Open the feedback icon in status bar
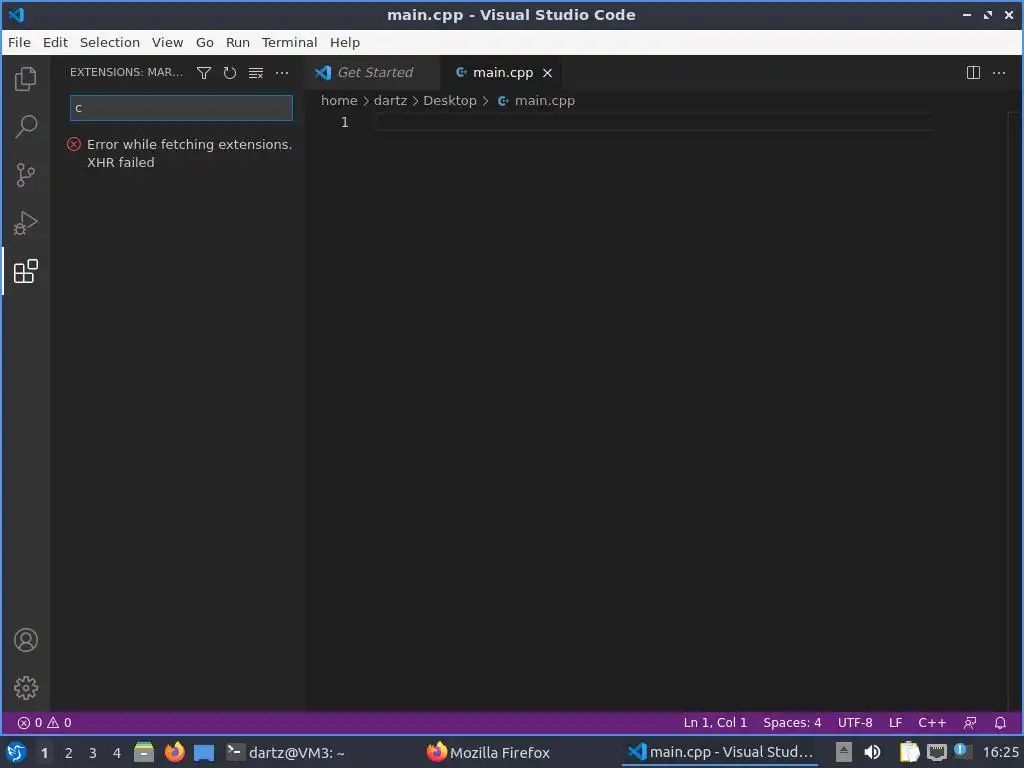This screenshot has height=768, width=1024. (970, 722)
